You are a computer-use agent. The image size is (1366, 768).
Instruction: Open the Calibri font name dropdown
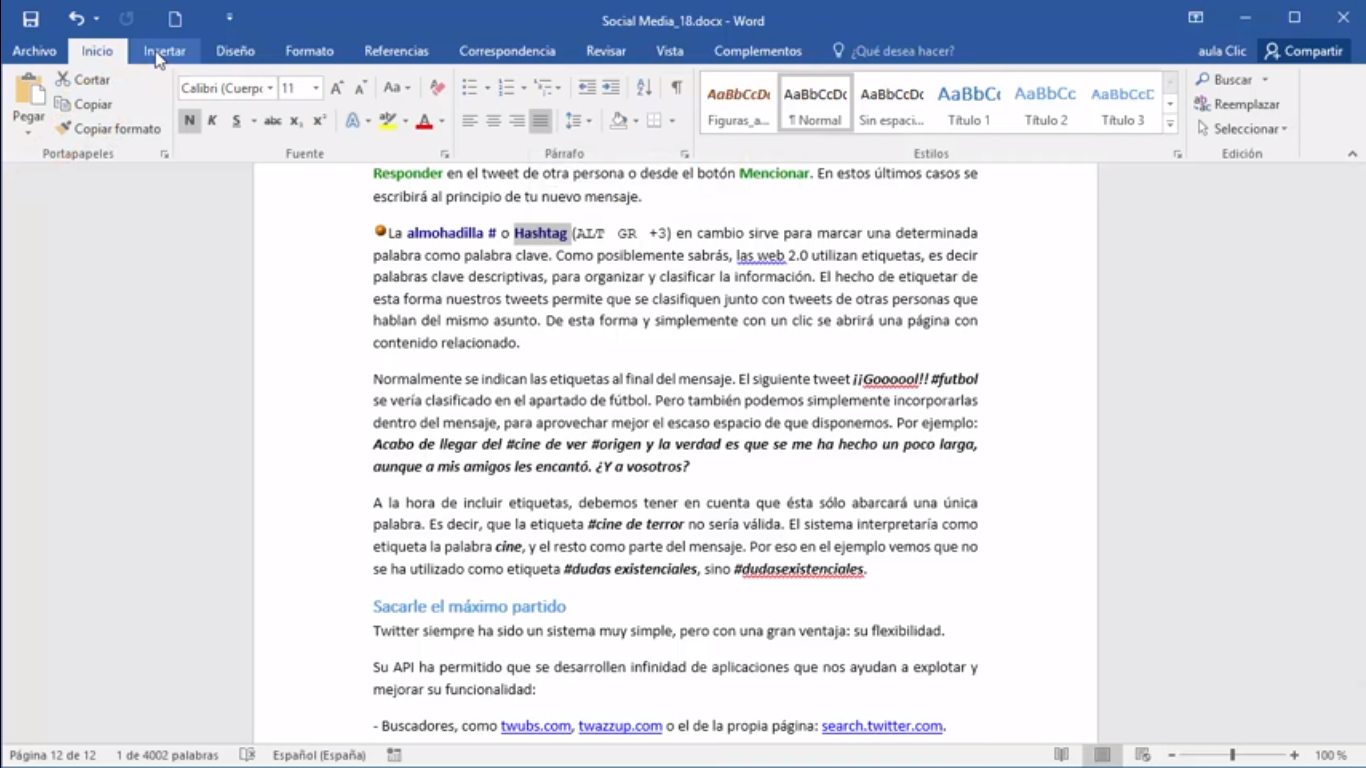click(227, 88)
